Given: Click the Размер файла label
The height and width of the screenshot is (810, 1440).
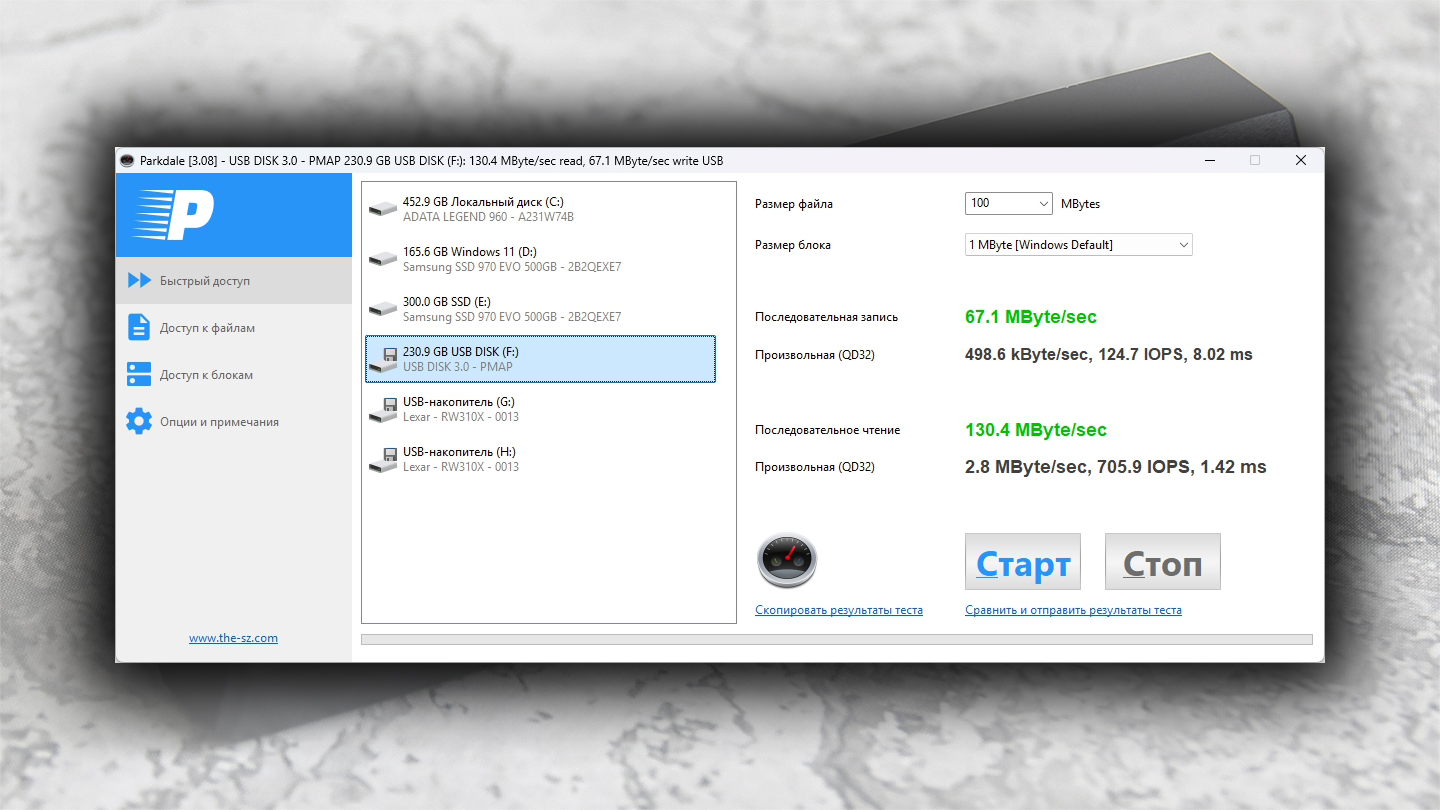Looking at the screenshot, I should pos(794,204).
